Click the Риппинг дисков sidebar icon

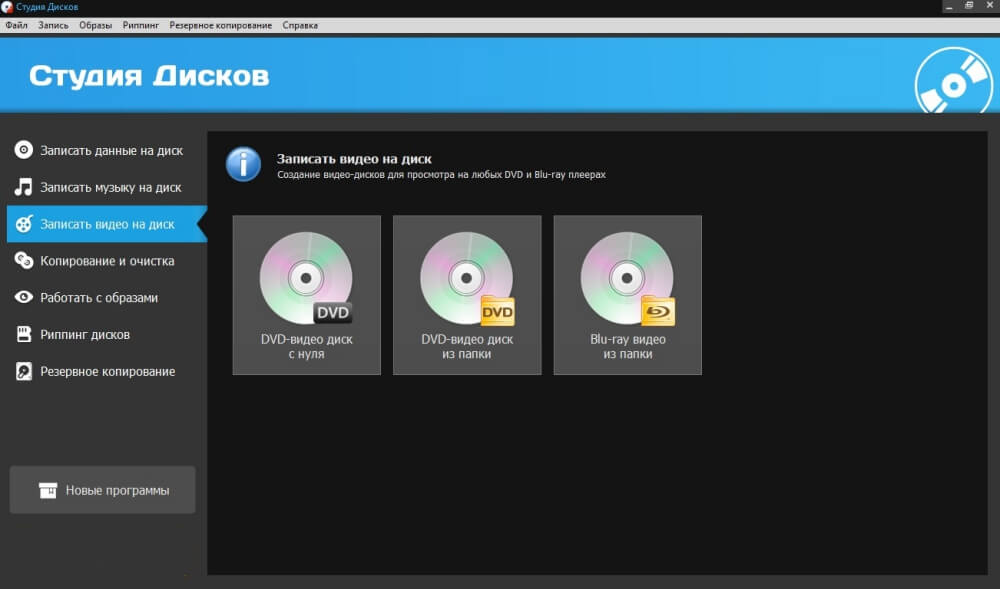(x=23, y=334)
